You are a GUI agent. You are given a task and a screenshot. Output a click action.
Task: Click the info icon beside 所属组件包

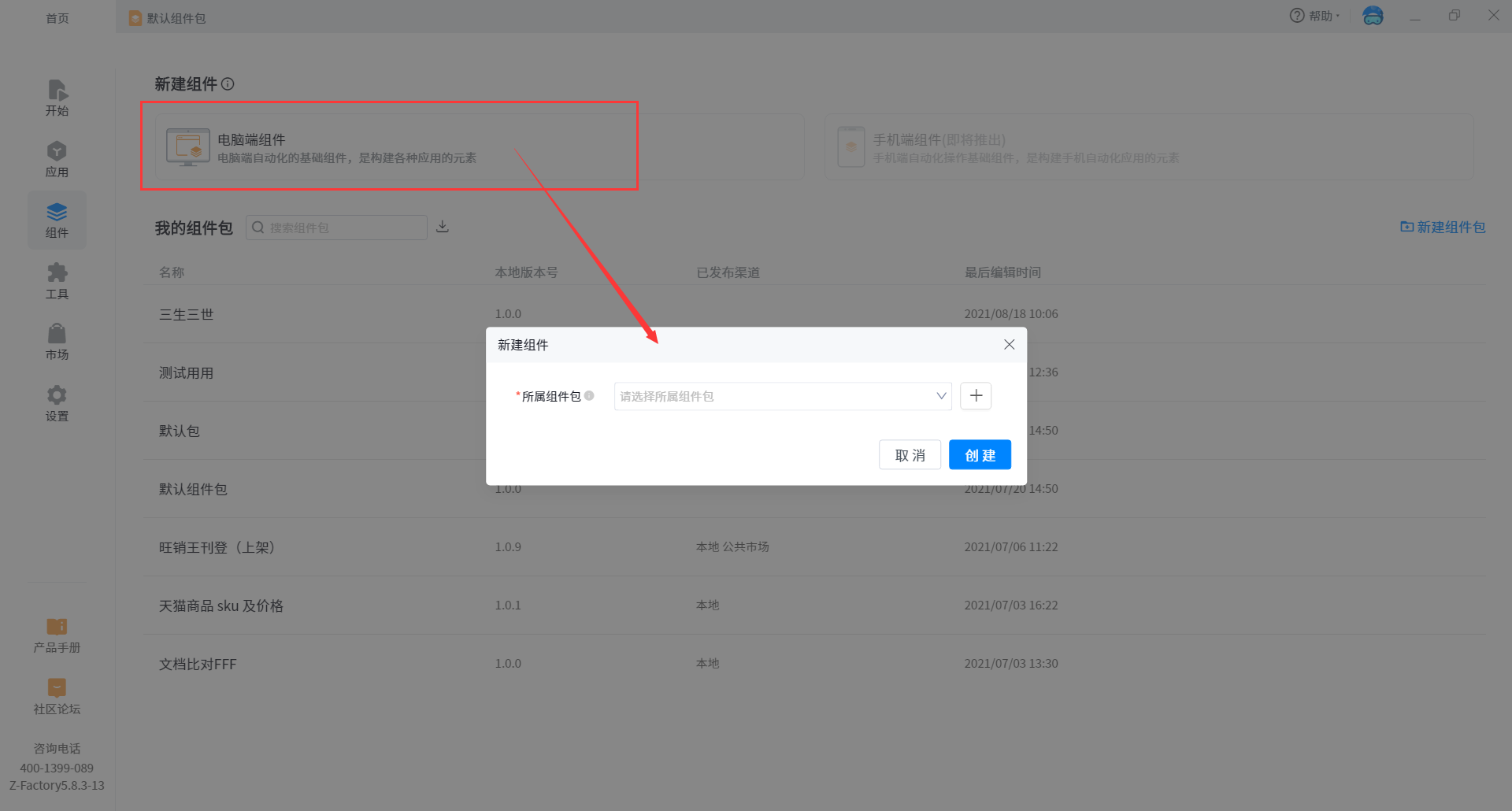(x=589, y=396)
